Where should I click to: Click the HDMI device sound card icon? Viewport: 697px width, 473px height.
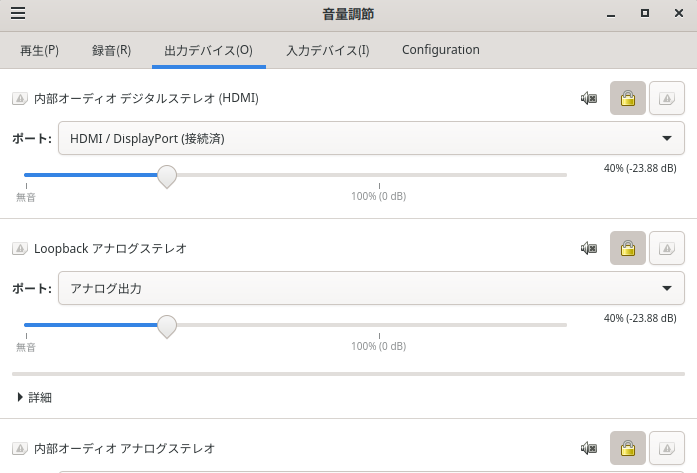[x=20, y=98]
